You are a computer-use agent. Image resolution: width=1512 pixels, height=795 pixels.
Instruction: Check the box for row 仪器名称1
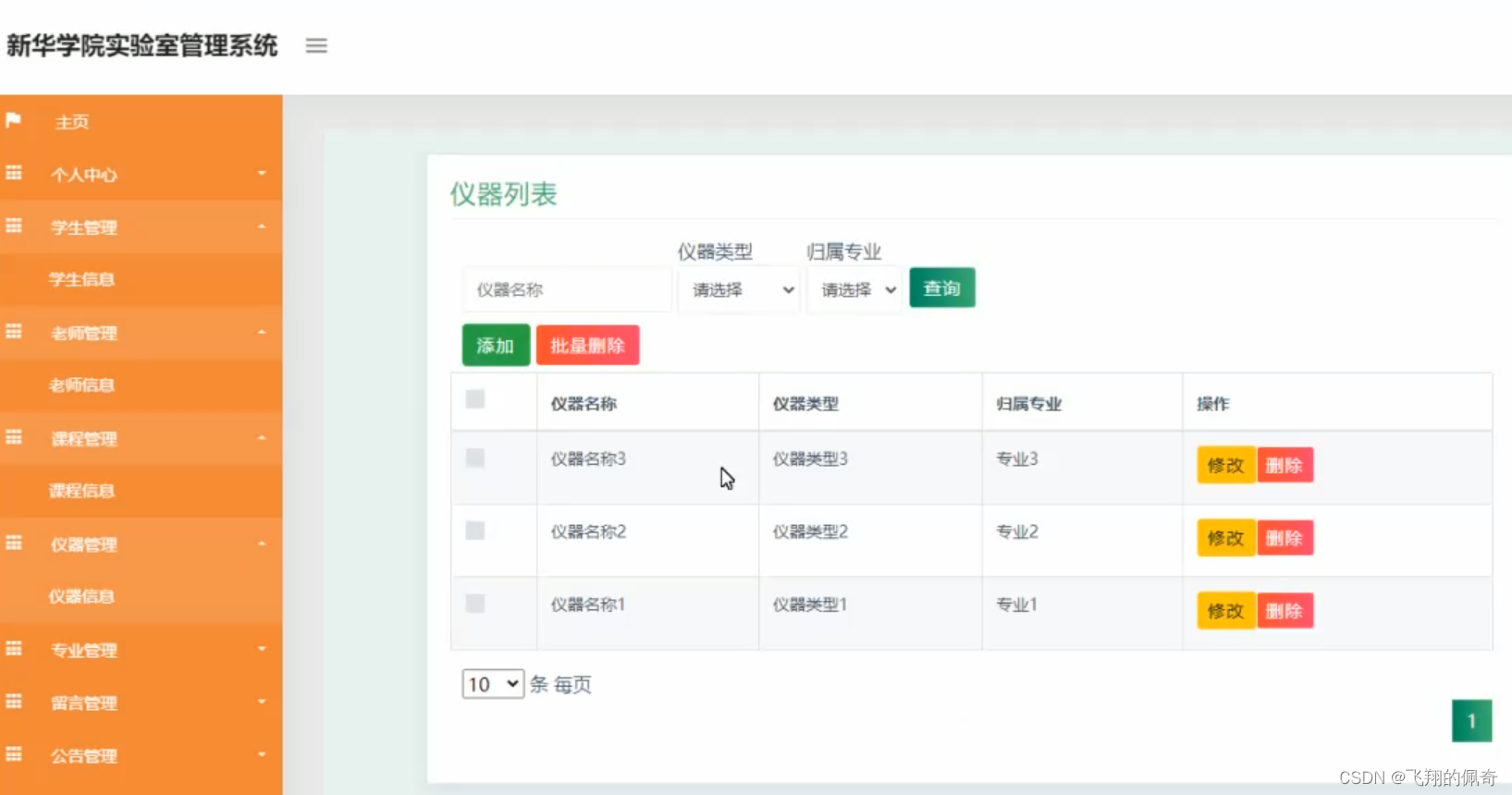click(475, 604)
